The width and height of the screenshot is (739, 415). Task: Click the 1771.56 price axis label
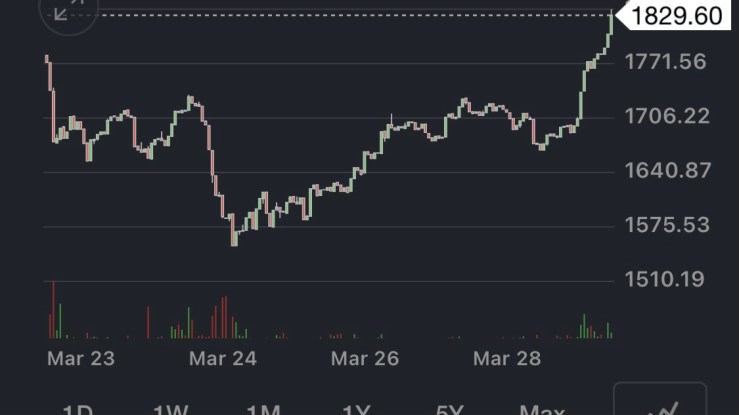pyautogui.click(x=665, y=62)
